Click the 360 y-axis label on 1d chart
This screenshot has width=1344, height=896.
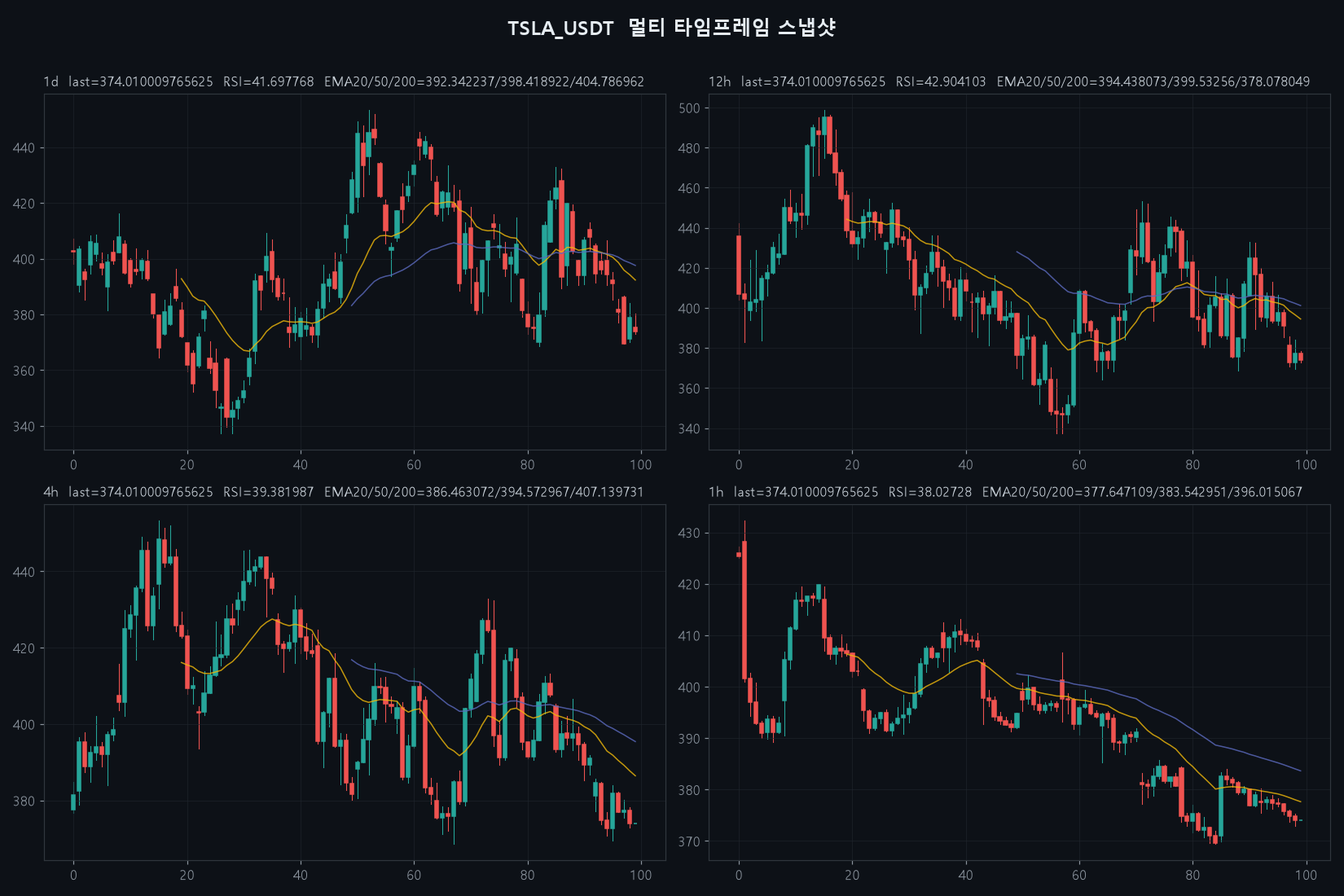click(x=24, y=371)
